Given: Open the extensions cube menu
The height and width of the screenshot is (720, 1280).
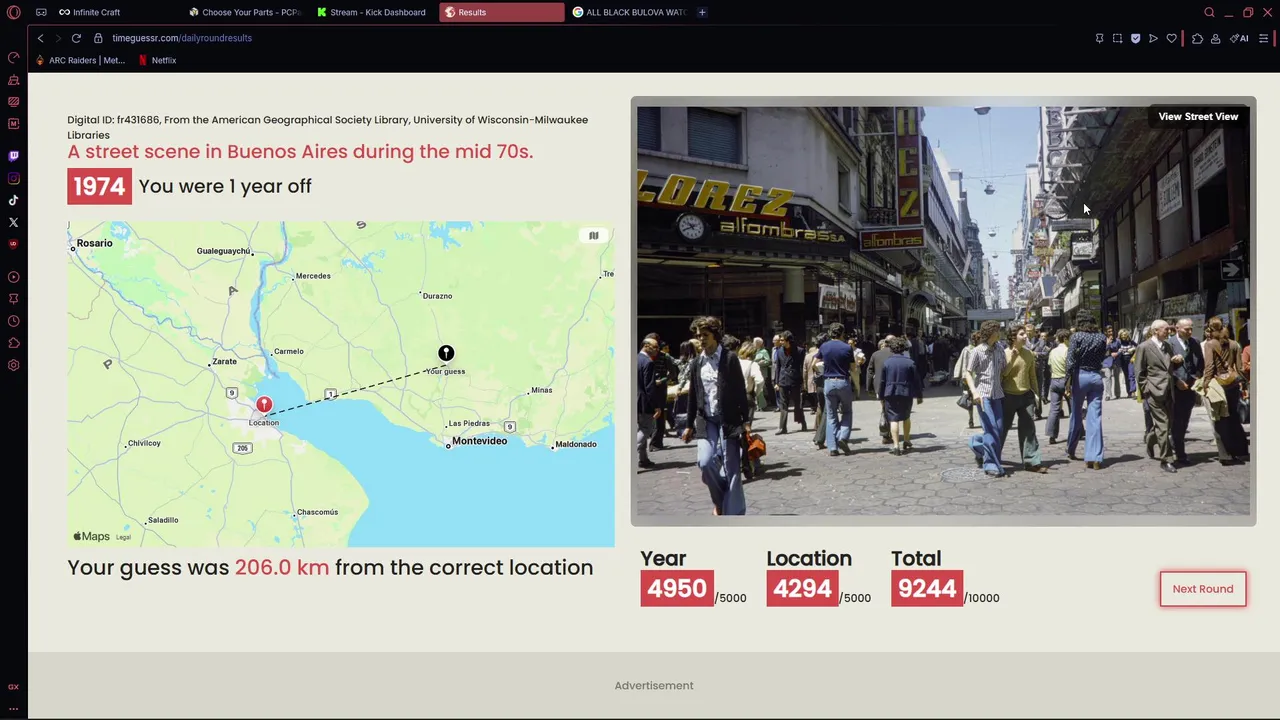Looking at the screenshot, I should 1197,38.
